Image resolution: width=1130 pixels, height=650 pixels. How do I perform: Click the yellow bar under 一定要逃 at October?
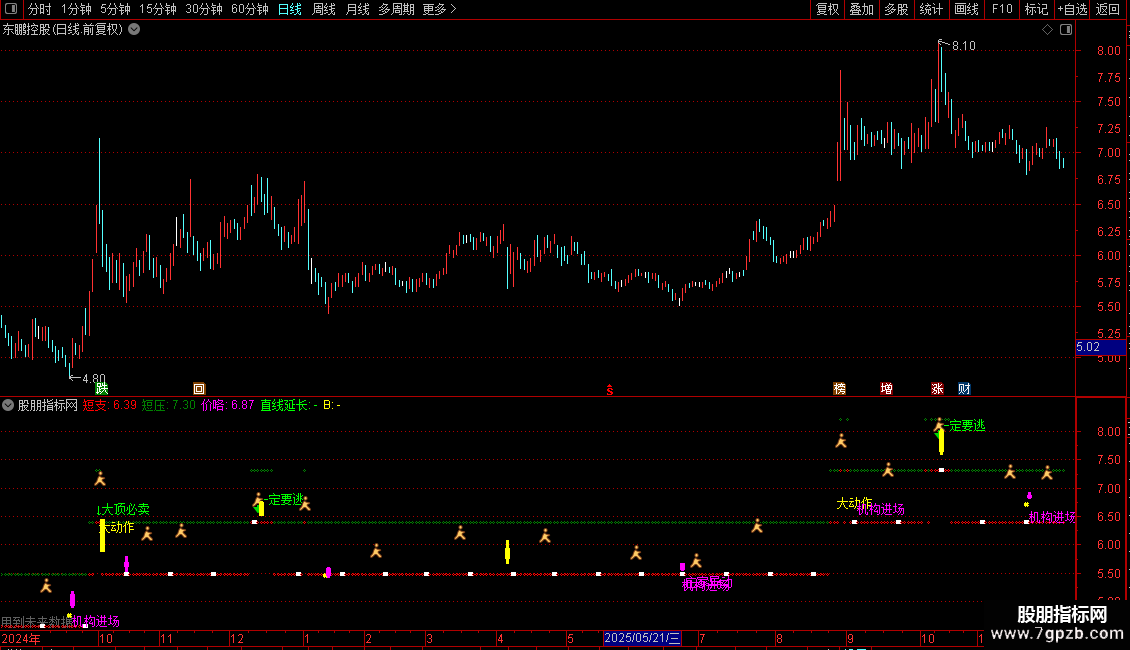coord(941,442)
